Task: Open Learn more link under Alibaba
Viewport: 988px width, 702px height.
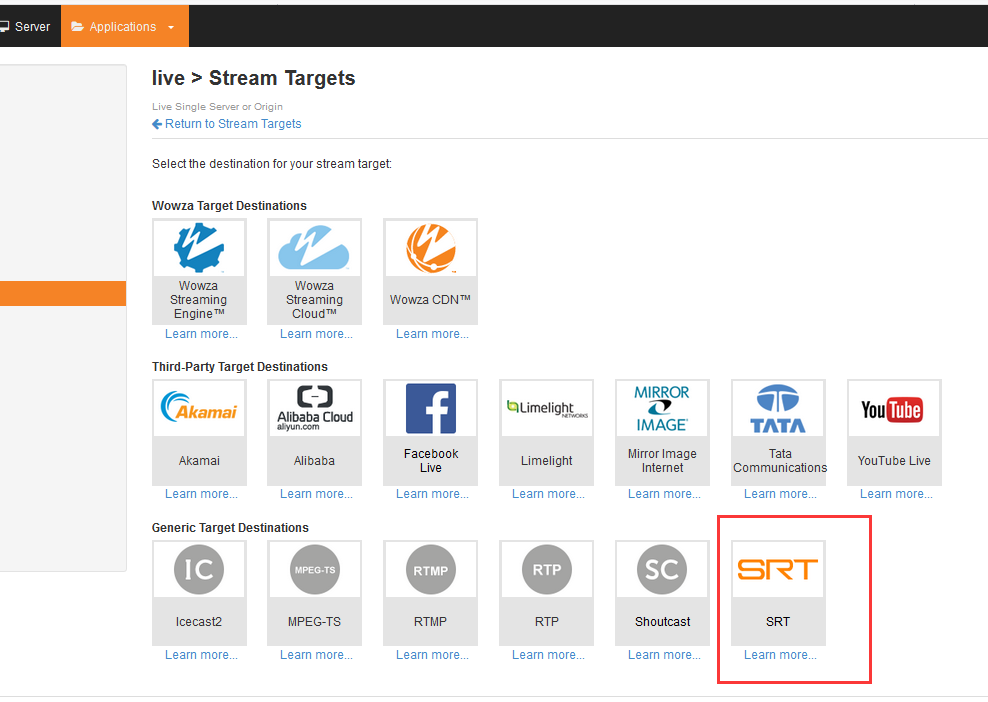Action: tap(316, 494)
